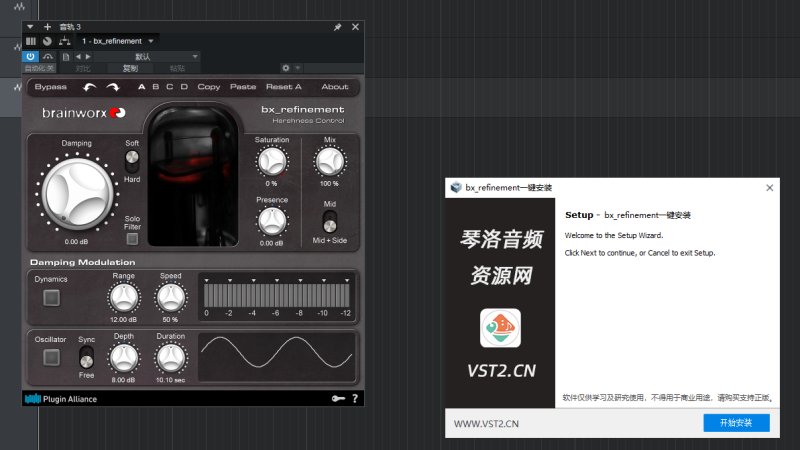Image resolution: width=800 pixels, height=450 pixels.
Task: Click the 对比 compare button
Action: pos(83,68)
